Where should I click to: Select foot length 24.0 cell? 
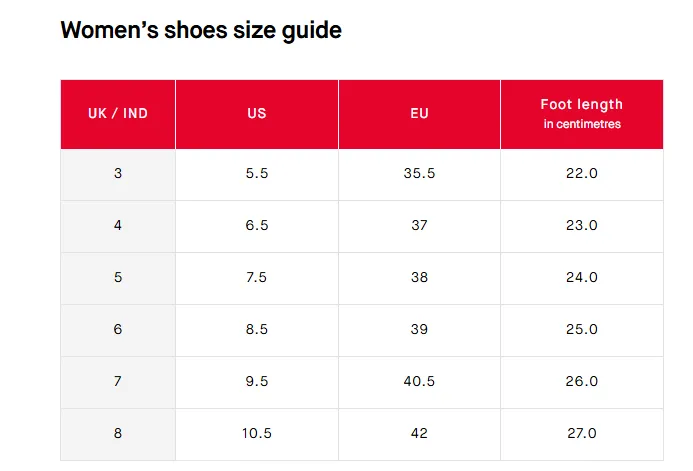[x=582, y=279]
